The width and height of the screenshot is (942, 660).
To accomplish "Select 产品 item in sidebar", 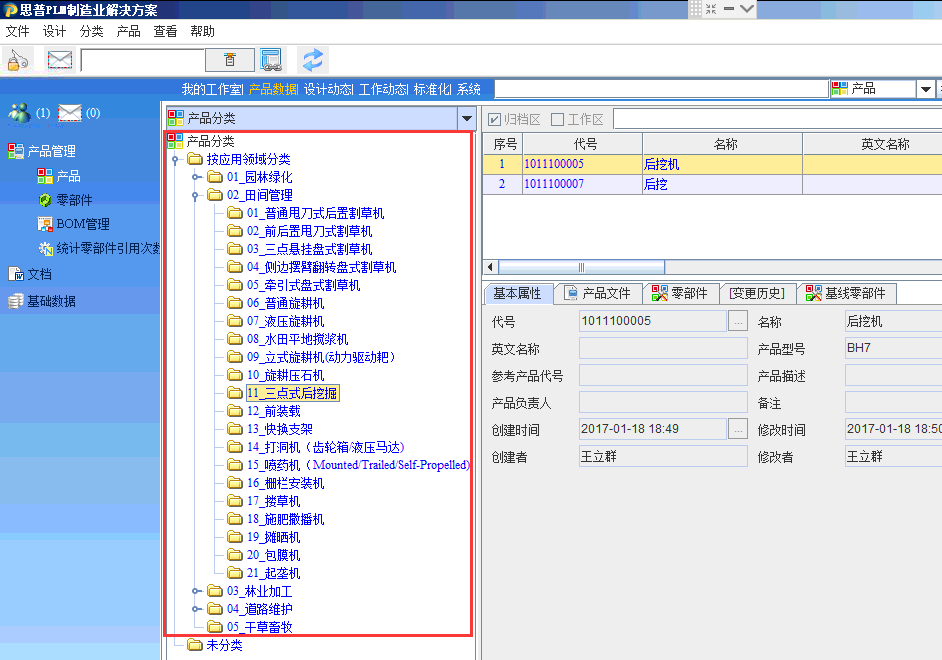I will (59, 176).
